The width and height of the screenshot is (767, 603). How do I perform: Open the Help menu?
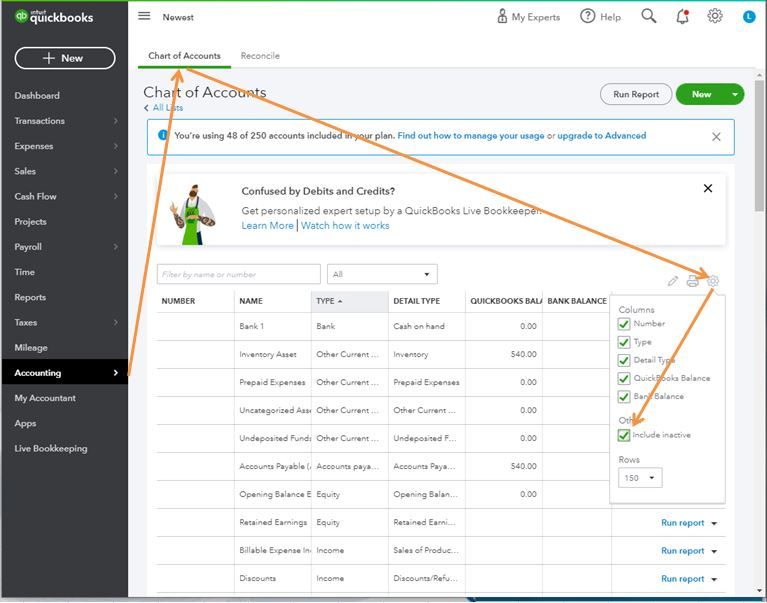pyautogui.click(x=600, y=17)
